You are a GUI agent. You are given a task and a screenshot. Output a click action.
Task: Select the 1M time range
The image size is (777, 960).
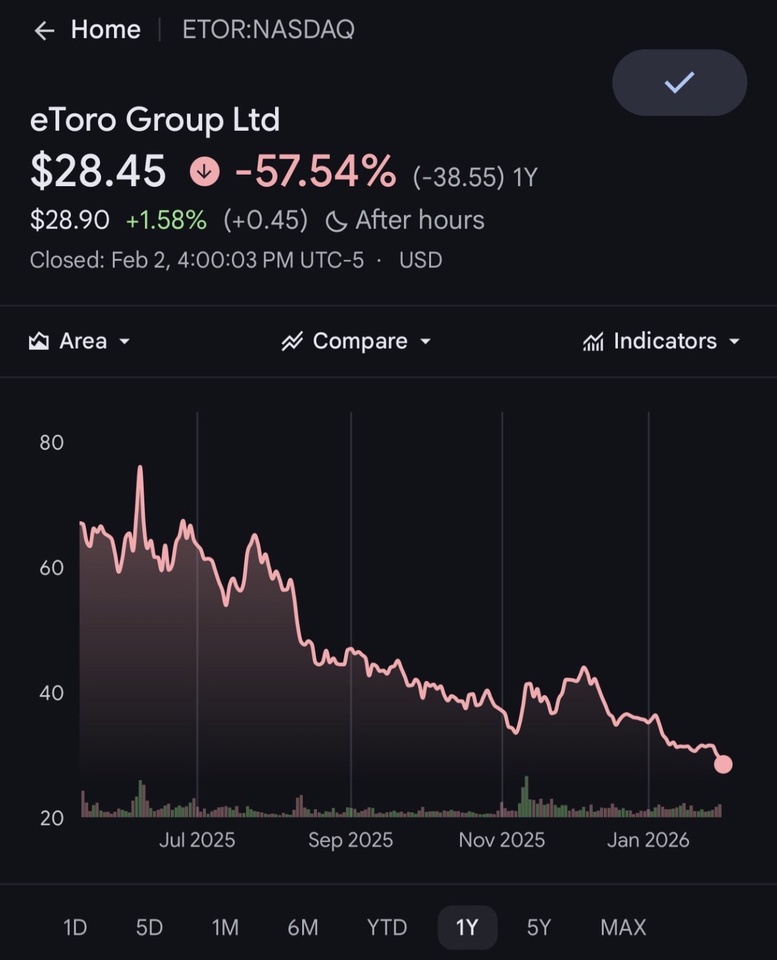pos(225,927)
